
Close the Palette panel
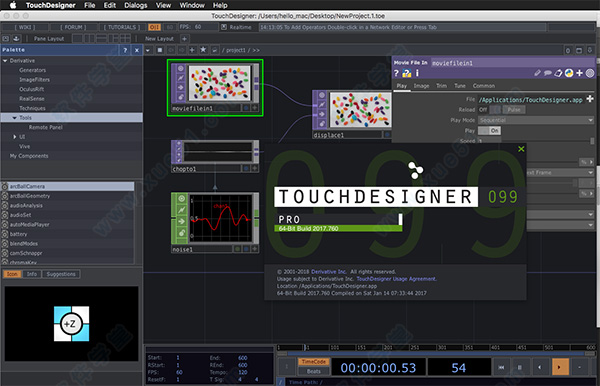(x=137, y=50)
